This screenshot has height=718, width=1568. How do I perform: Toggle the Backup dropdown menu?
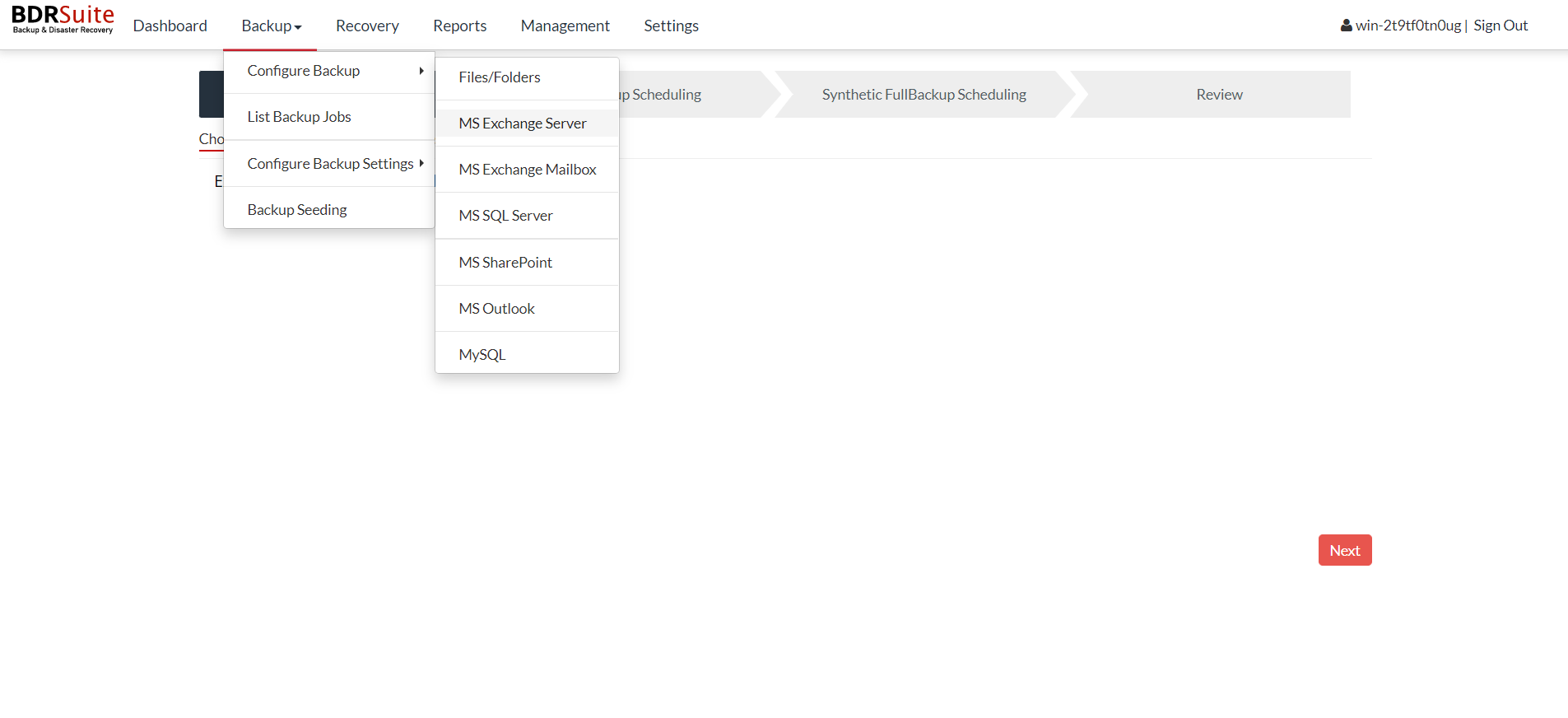(x=272, y=26)
